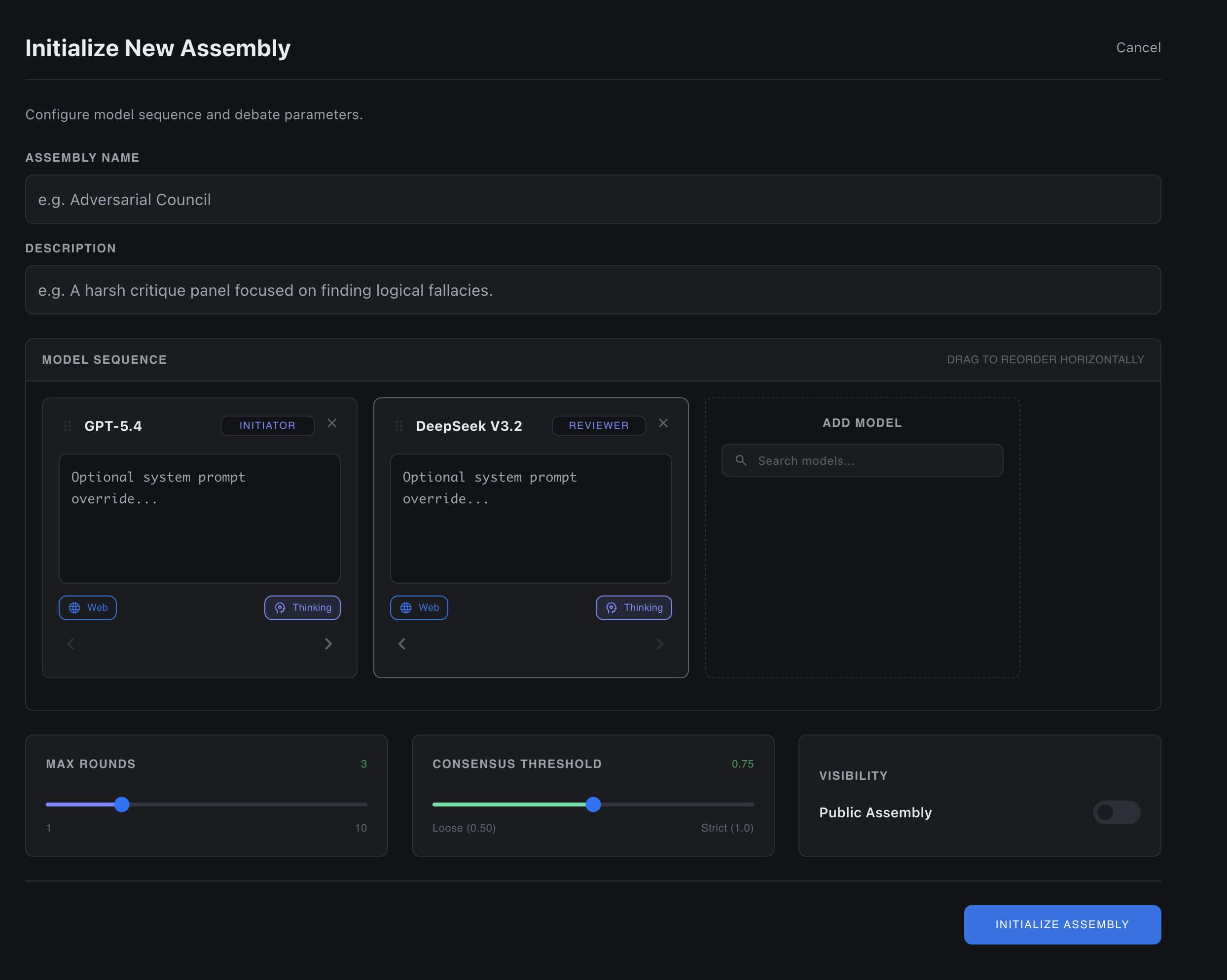Move DeepSeek V3.2 card left with chevron
Image resolution: width=1227 pixels, height=980 pixels.
402,644
